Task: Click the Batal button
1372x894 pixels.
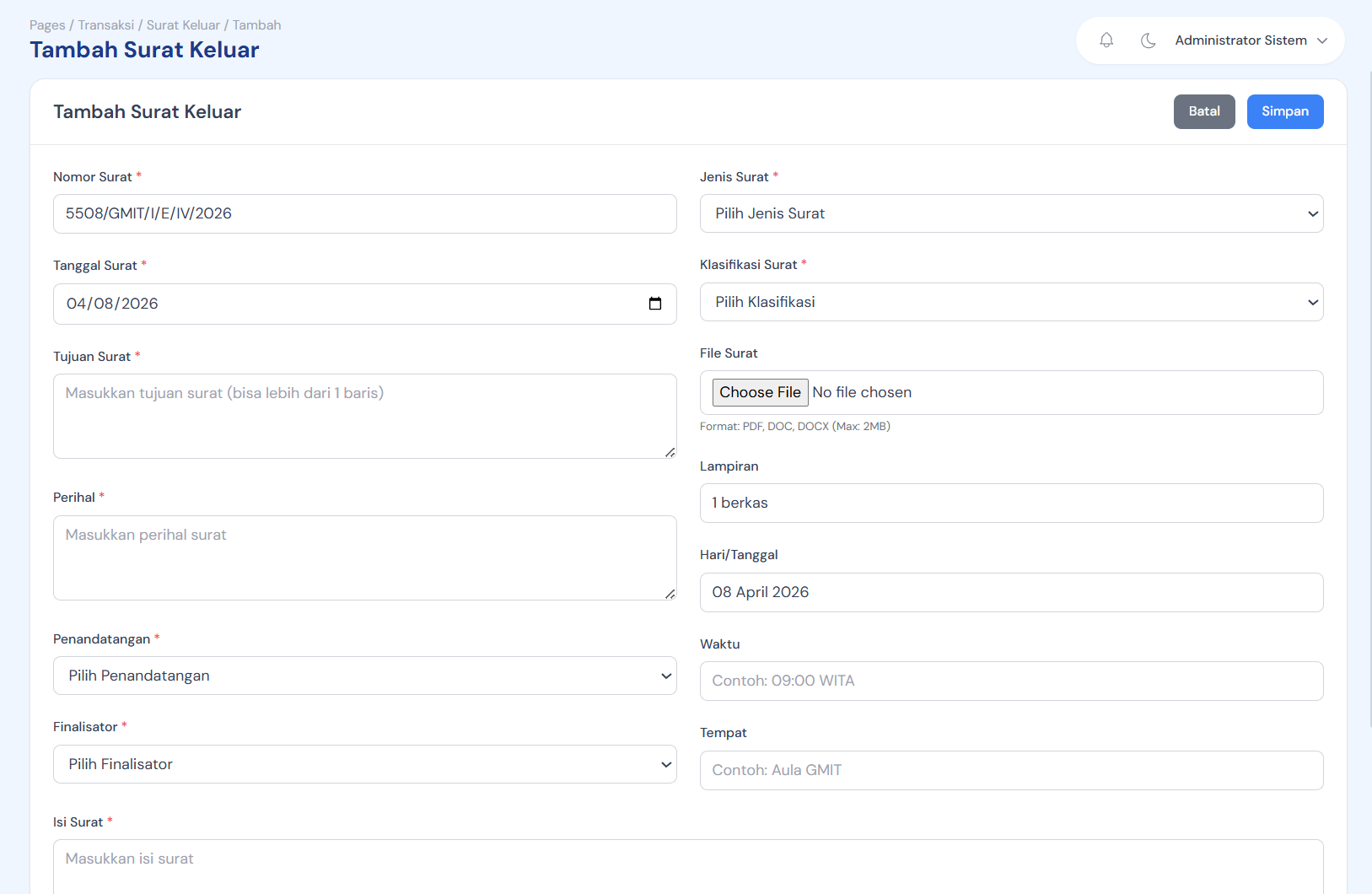Action: [x=1203, y=111]
